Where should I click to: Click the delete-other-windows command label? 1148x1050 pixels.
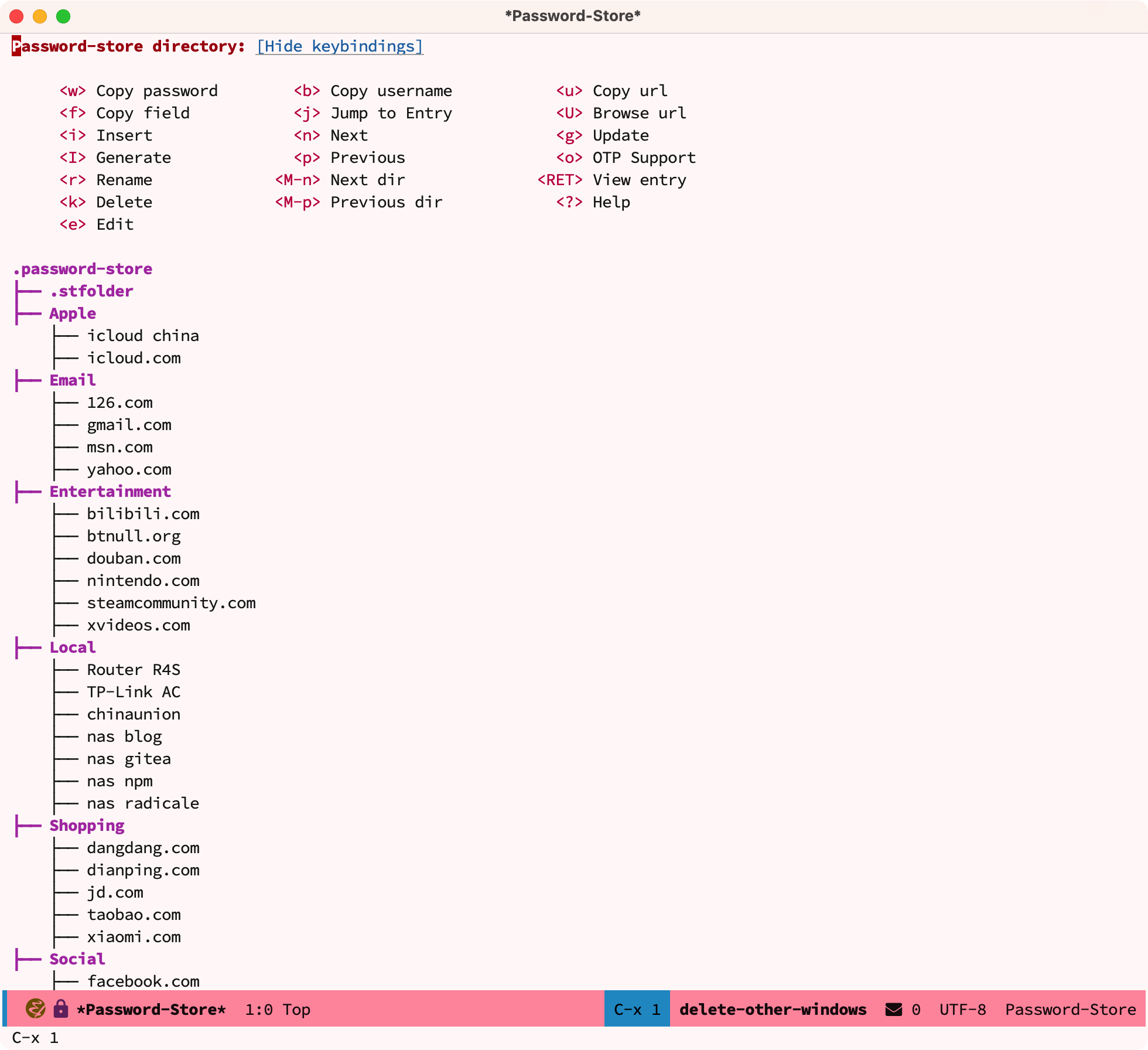point(773,1010)
